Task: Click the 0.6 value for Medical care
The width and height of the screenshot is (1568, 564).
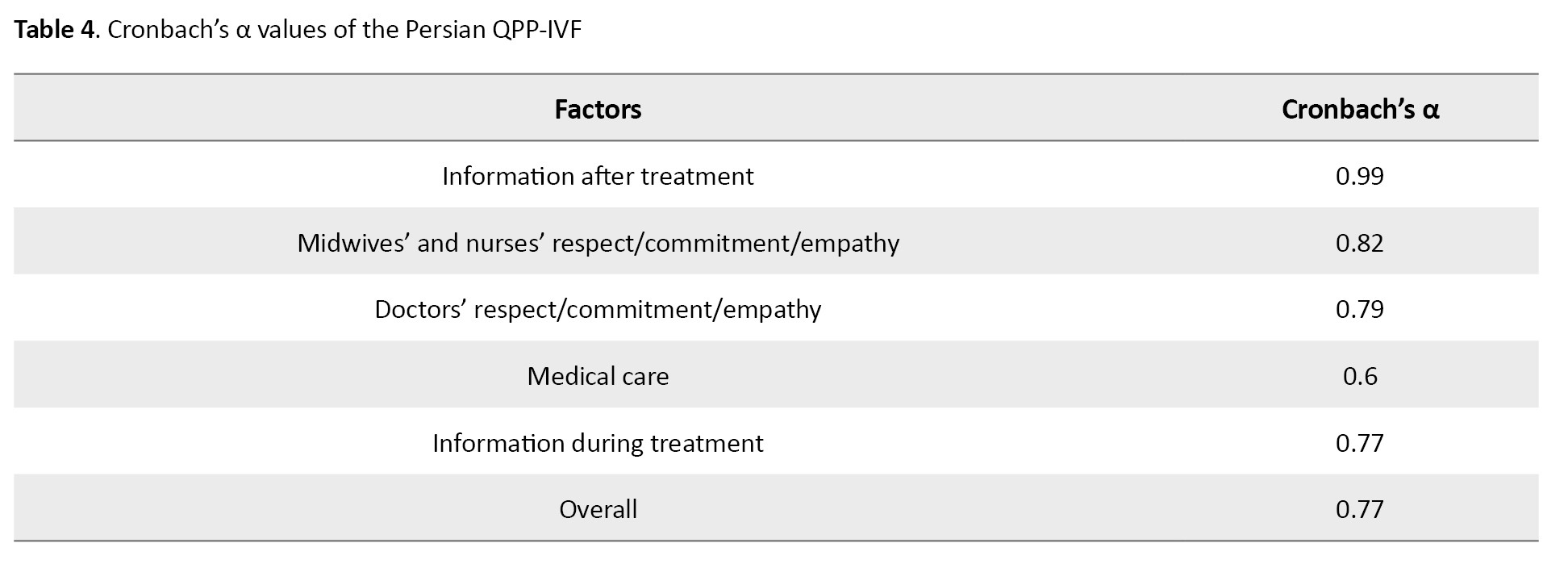Action: [x=1360, y=376]
